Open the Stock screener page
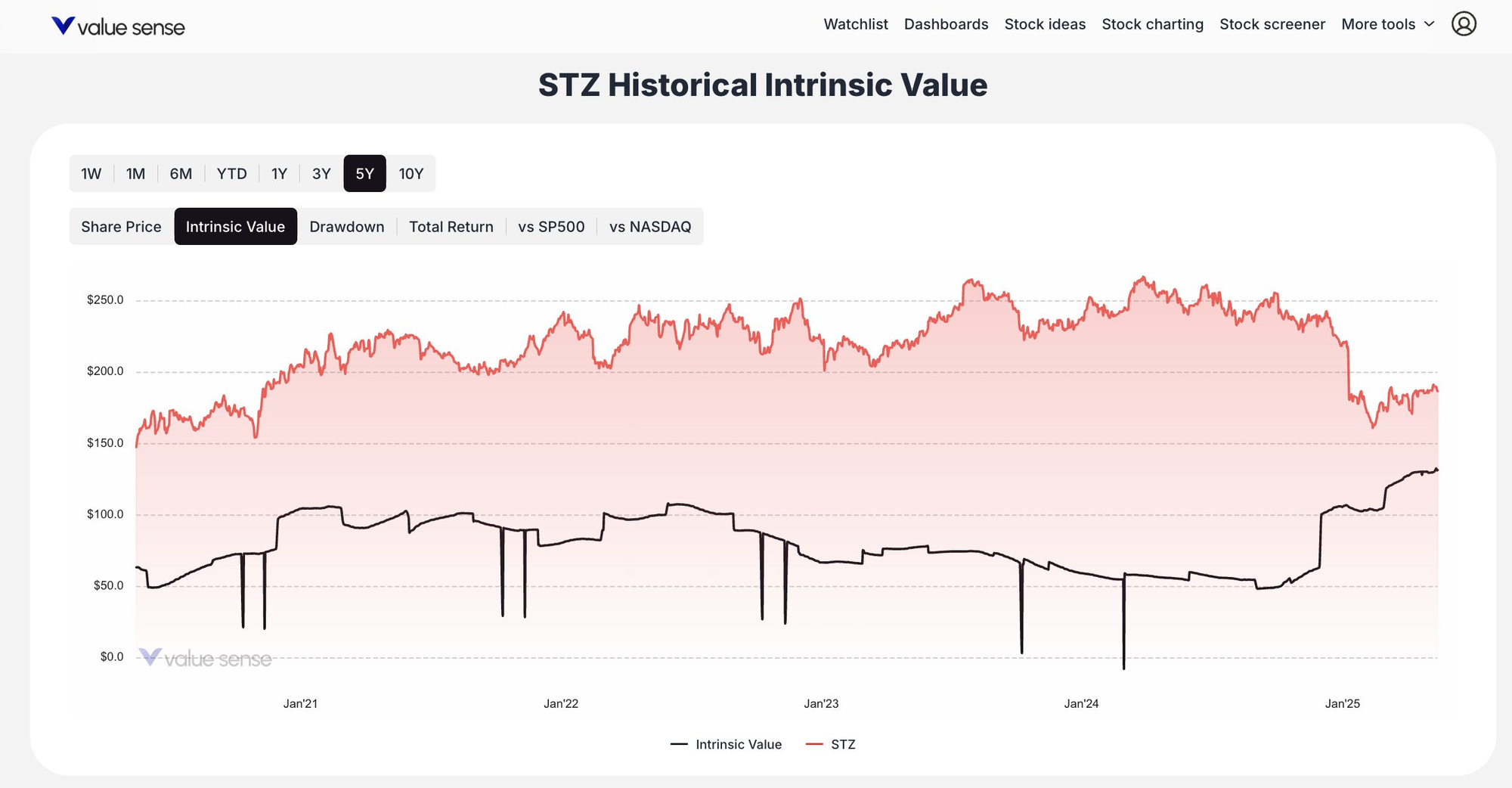 pyautogui.click(x=1272, y=23)
